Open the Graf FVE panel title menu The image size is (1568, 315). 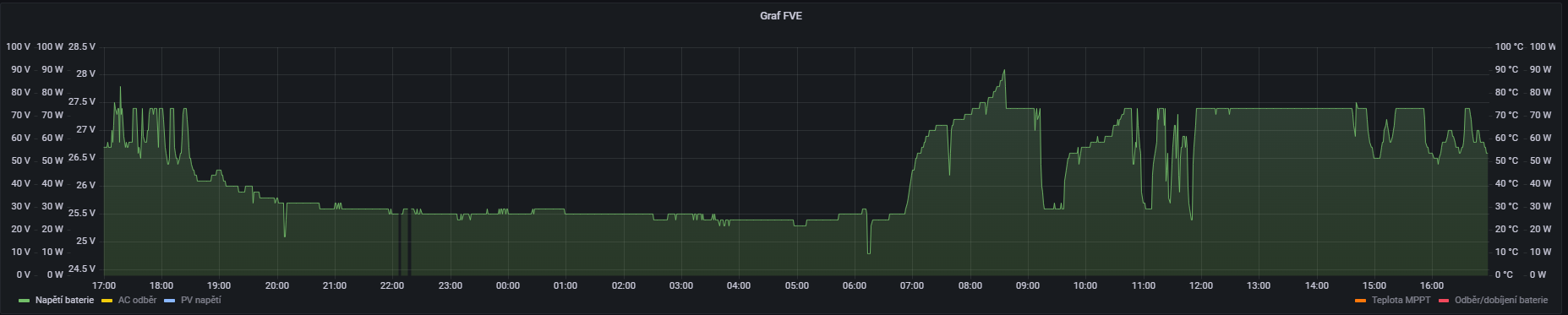pos(781,15)
